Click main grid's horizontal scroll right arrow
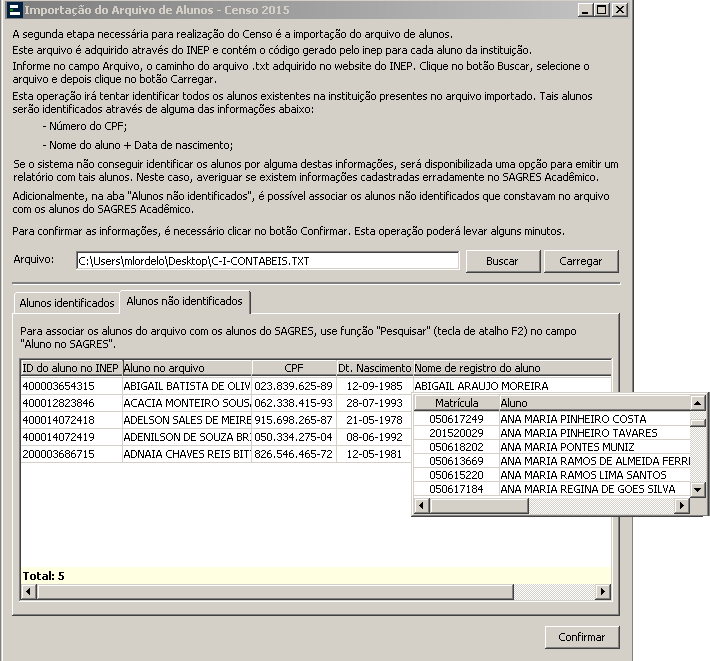Image resolution: width=710 pixels, height=661 pixels. [x=602, y=592]
